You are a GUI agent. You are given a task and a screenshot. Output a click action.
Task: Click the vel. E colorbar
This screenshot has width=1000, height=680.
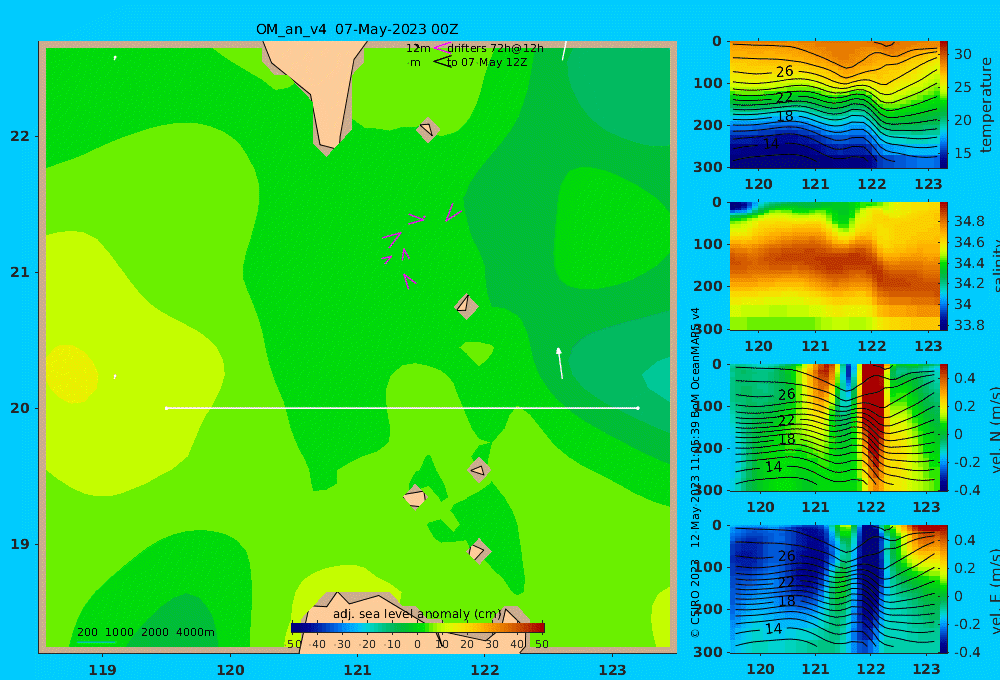(x=944, y=589)
